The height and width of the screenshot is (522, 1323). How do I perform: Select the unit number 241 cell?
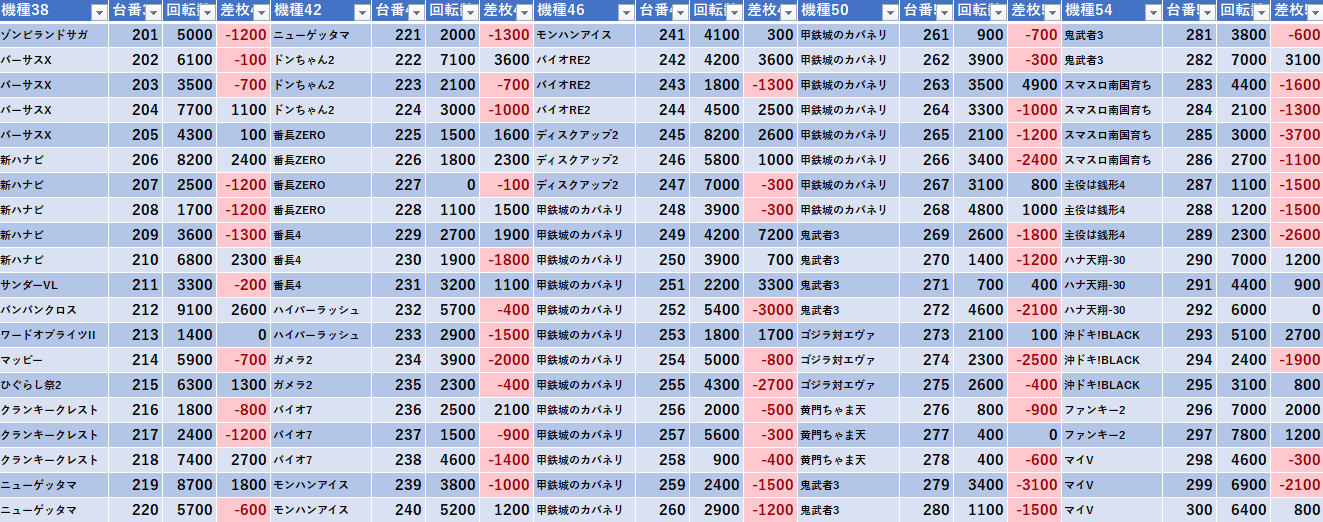pyautogui.click(x=663, y=35)
